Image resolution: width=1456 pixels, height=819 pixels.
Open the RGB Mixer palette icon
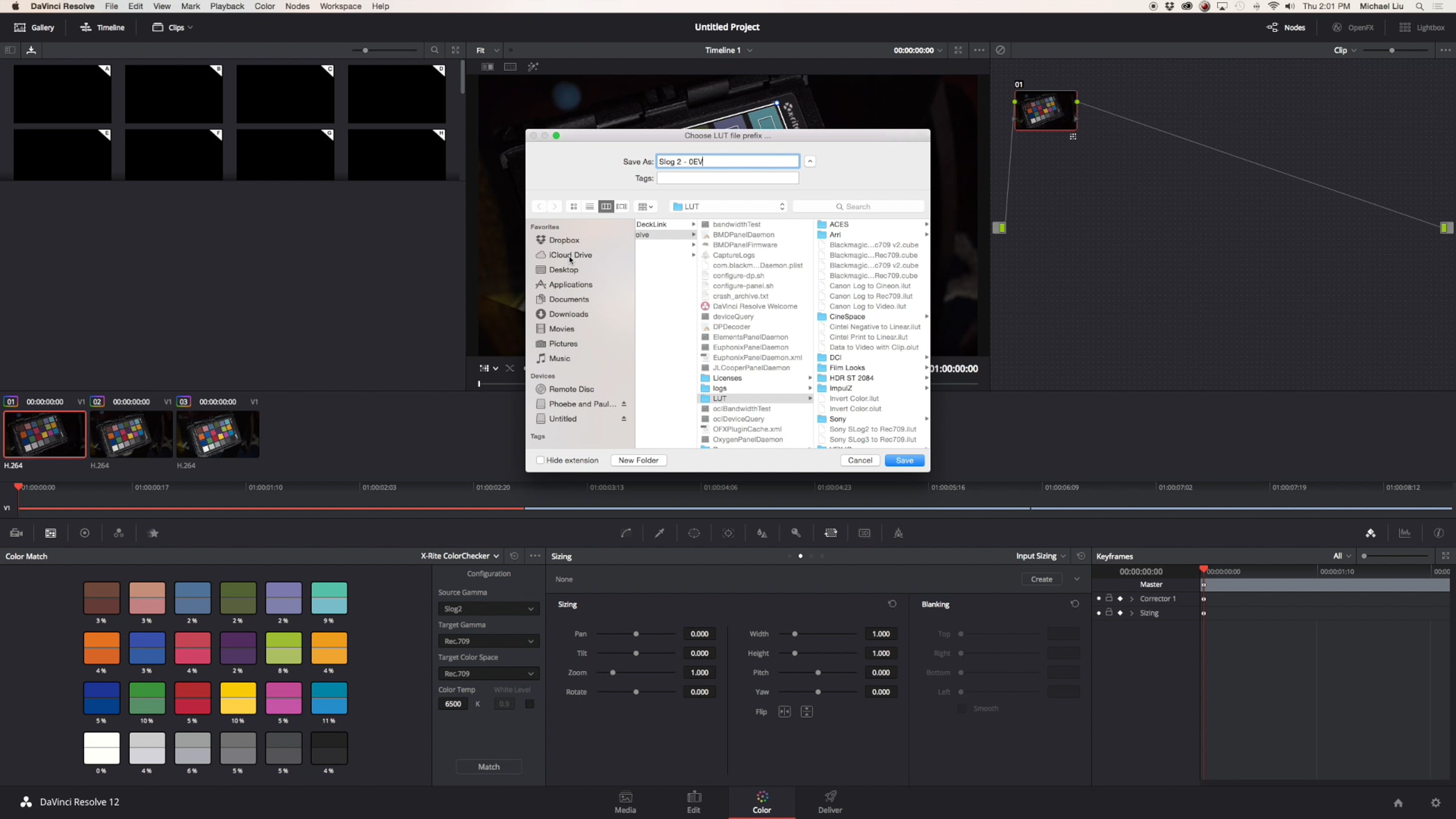click(x=119, y=533)
